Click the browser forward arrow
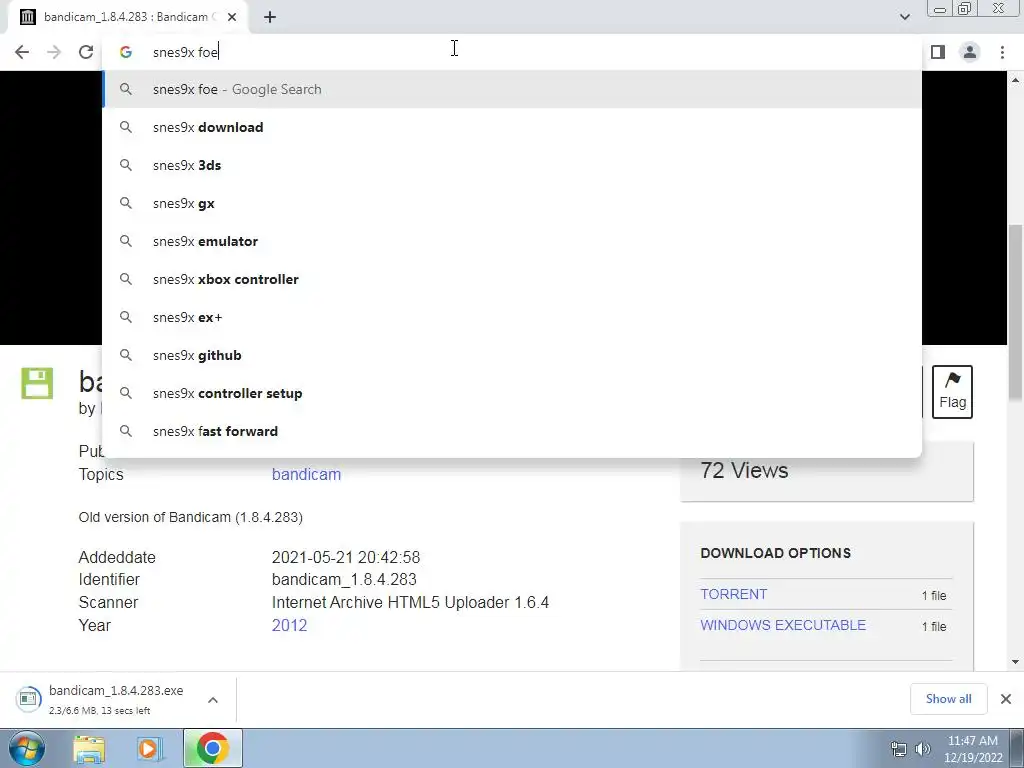The height and width of the screenshot is (768, 1024). click(54, 52)
